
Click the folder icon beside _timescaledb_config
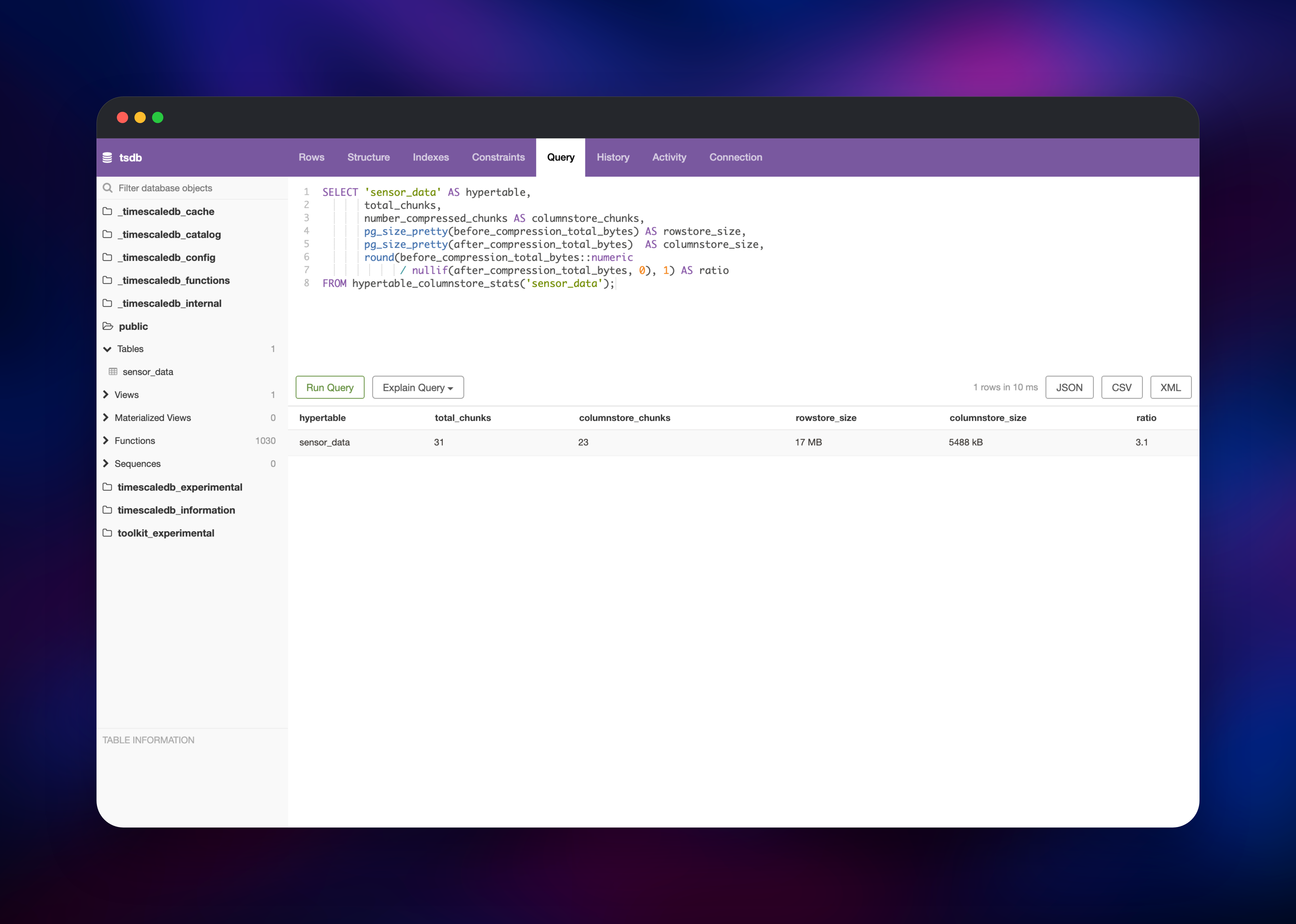tap(107, 257)
